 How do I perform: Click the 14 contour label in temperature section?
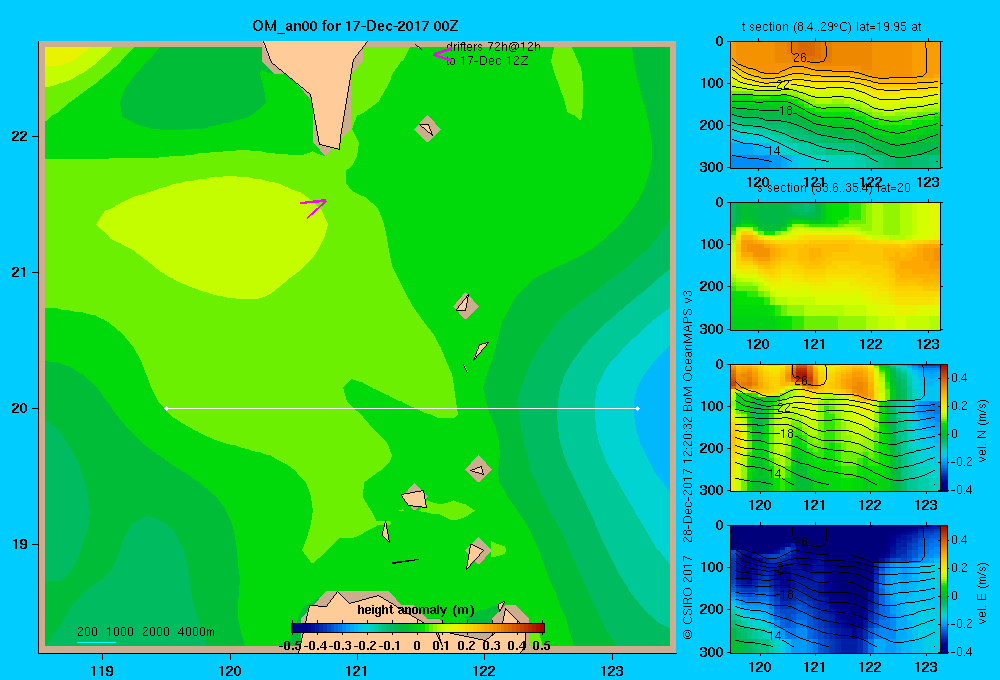(774, 151)
